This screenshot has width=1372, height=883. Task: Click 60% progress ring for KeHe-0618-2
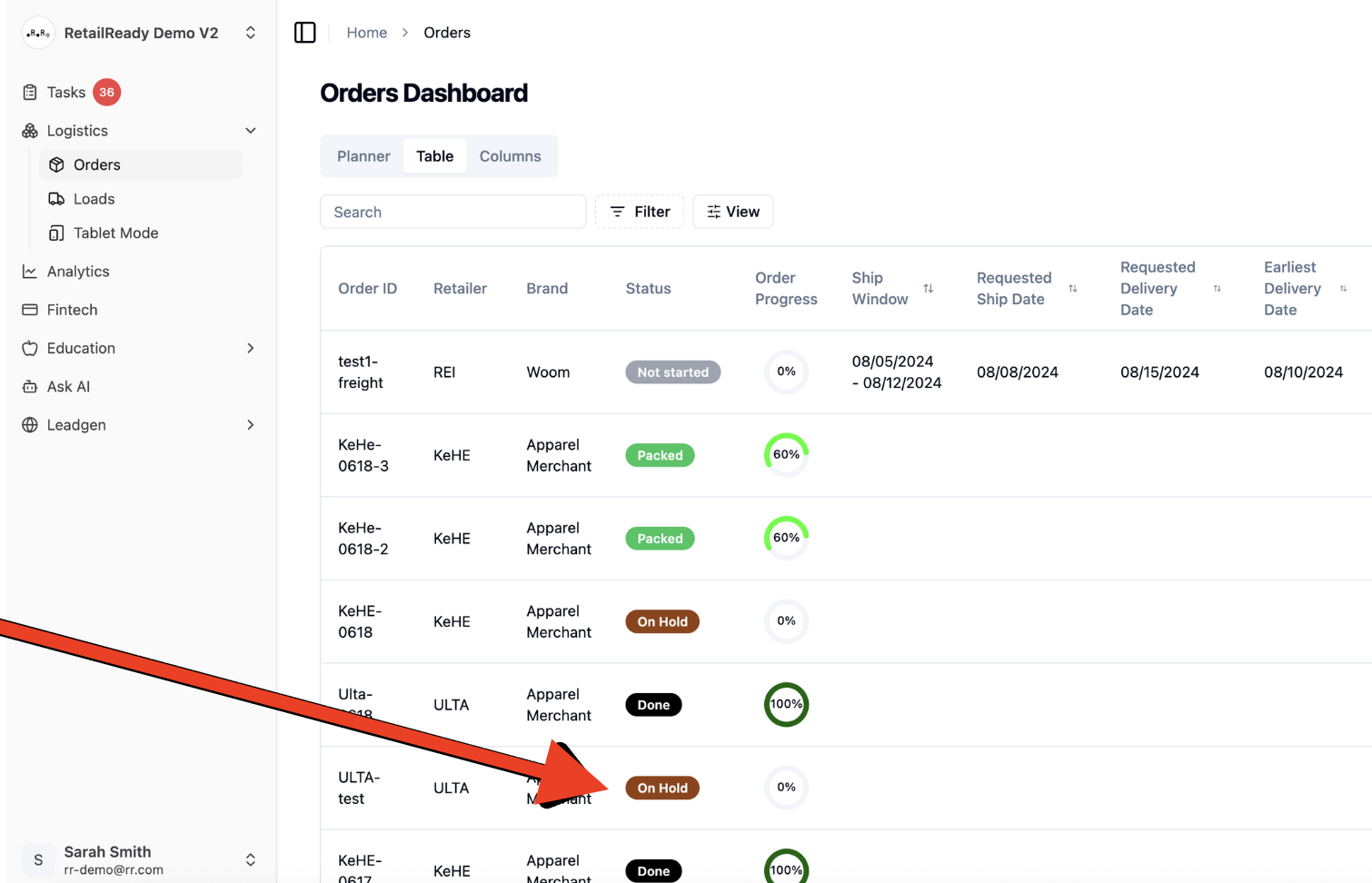[x=787, y=538]
